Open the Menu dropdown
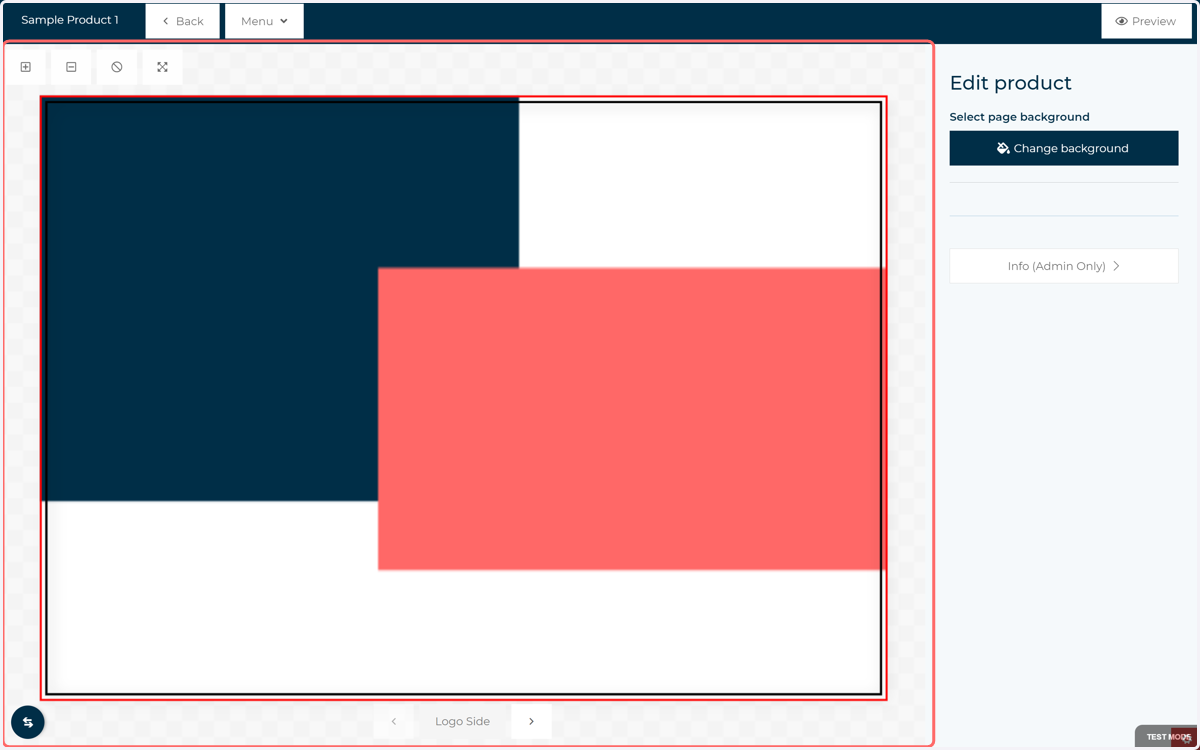 [x=264, y=21]
